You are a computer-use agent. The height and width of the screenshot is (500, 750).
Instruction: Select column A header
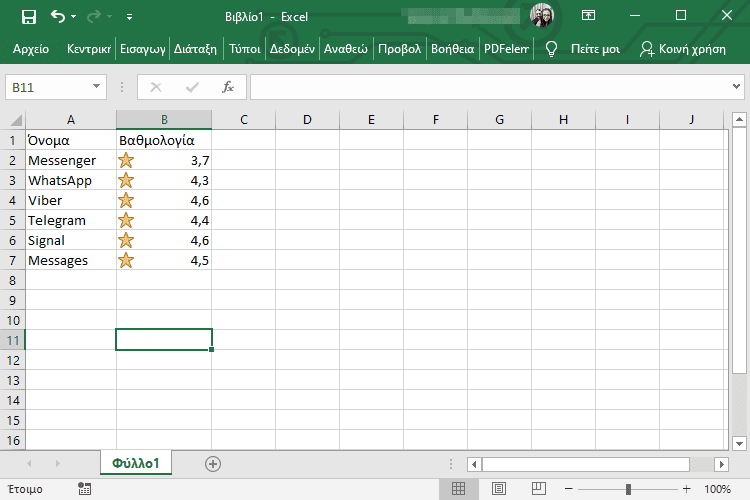[71, 120]
